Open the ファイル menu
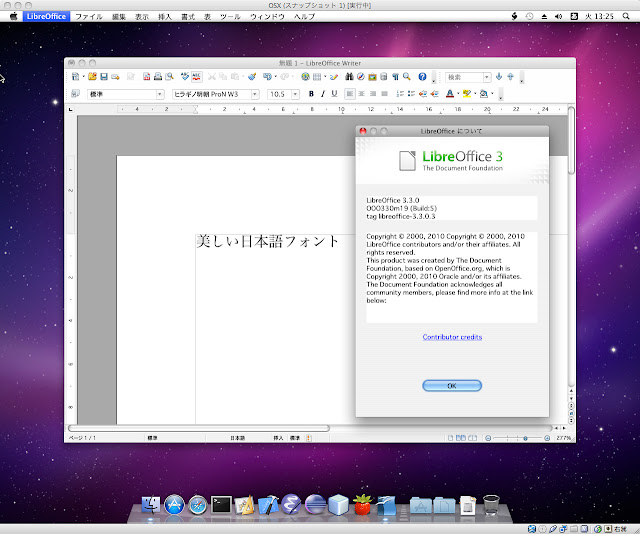Image resolution: width=640 pixels, height=534 pixels. [x=89, y=17]
